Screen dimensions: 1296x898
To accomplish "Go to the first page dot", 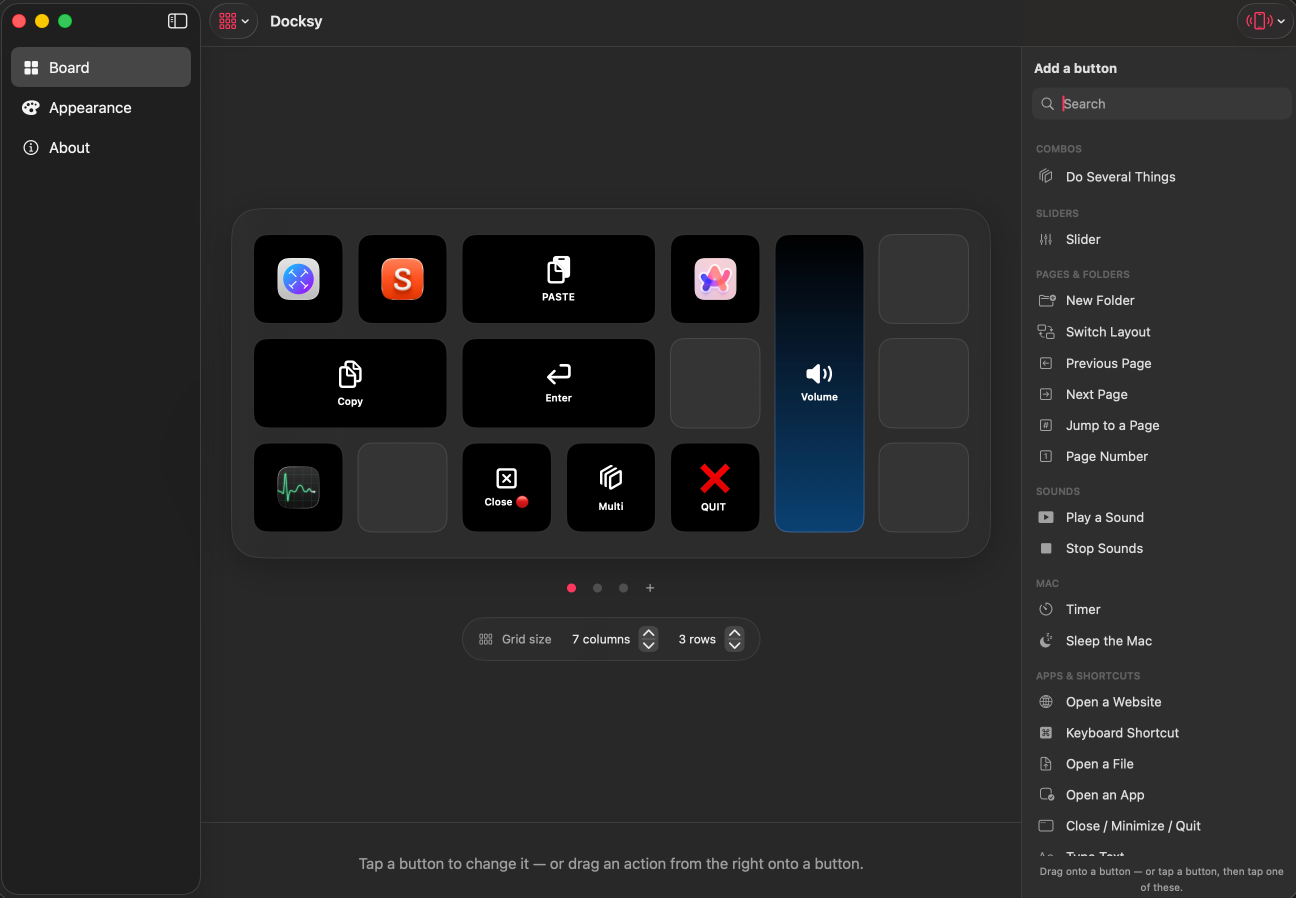I will click(571, 588).
